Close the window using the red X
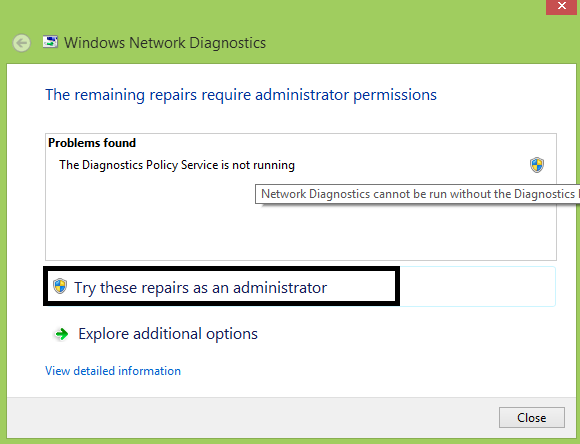Image resolution: width=580 pixels, height=444 pixels. point(562,6)
